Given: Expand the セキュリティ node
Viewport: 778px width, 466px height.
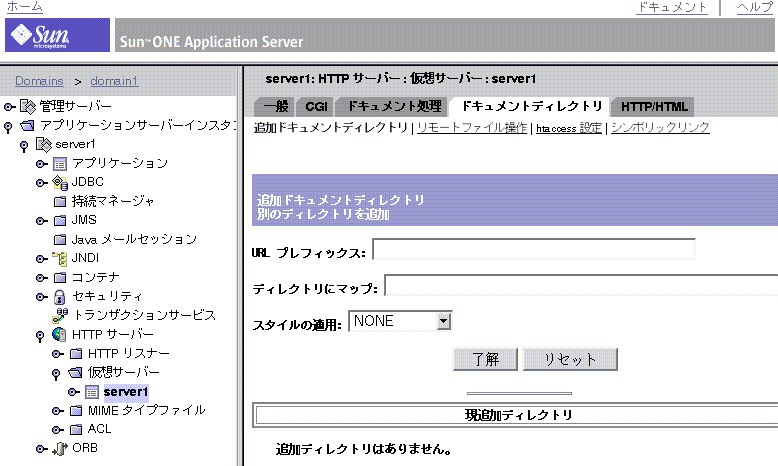Looking at the screenshot, I should coord(41,297).
